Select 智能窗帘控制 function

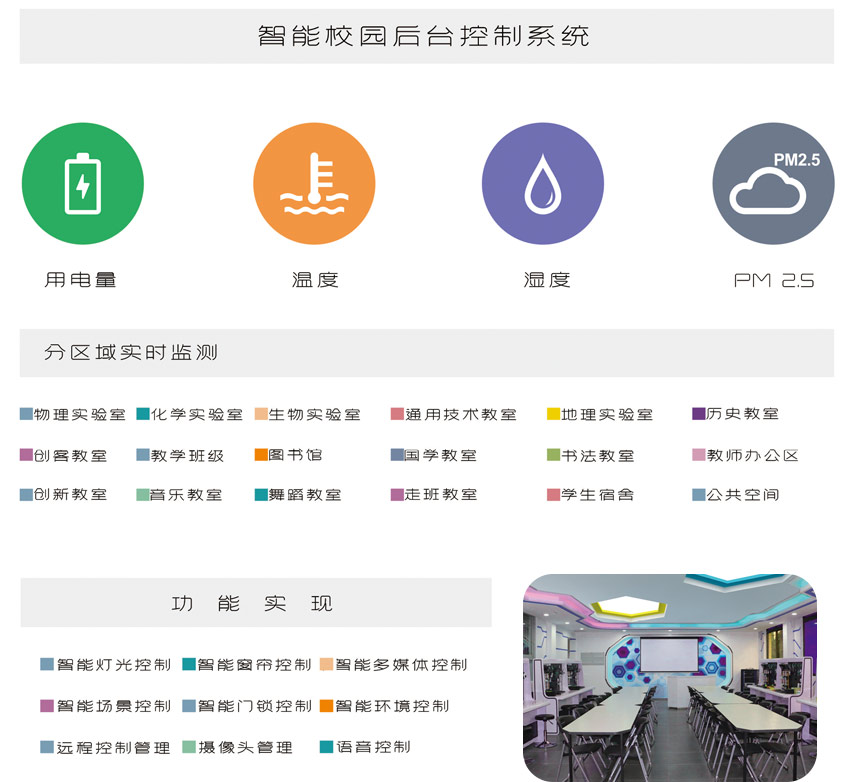254,665
